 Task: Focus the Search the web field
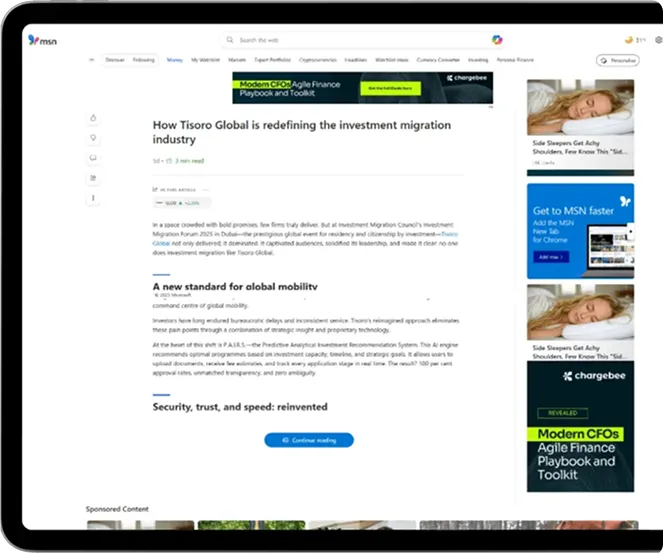click(x=362, y=40)
